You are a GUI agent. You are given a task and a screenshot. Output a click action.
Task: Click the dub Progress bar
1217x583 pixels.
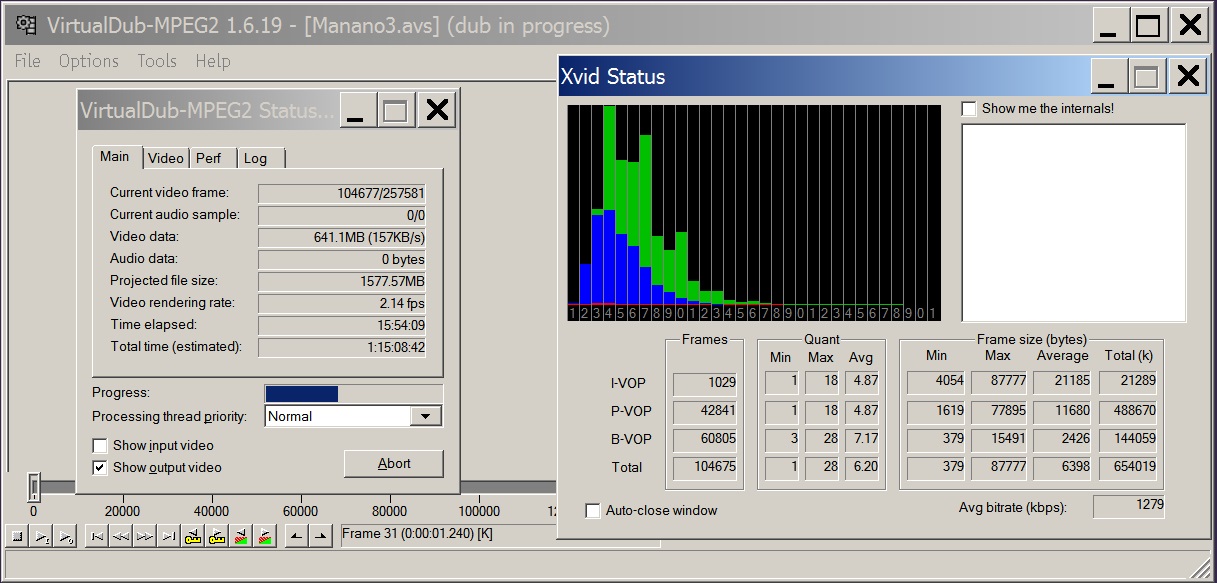(x=353, y=394)
